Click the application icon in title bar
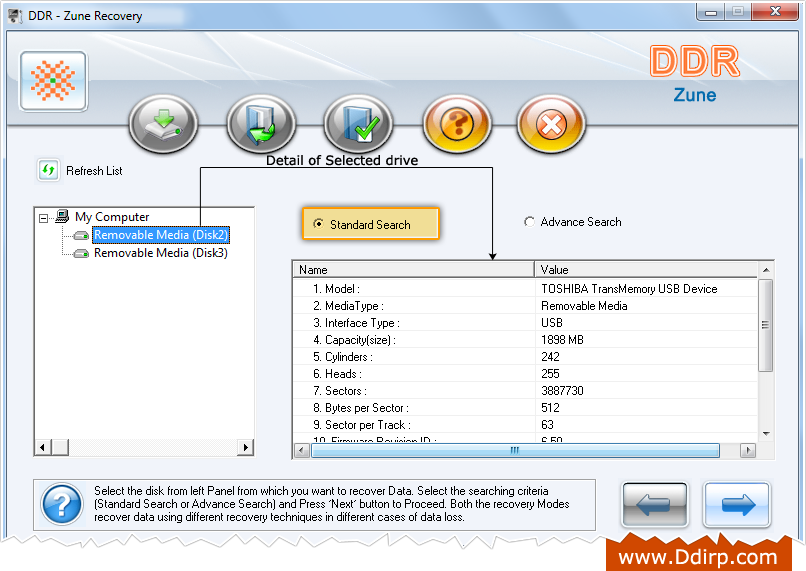The image size is (806, 571). pos(15,16)
